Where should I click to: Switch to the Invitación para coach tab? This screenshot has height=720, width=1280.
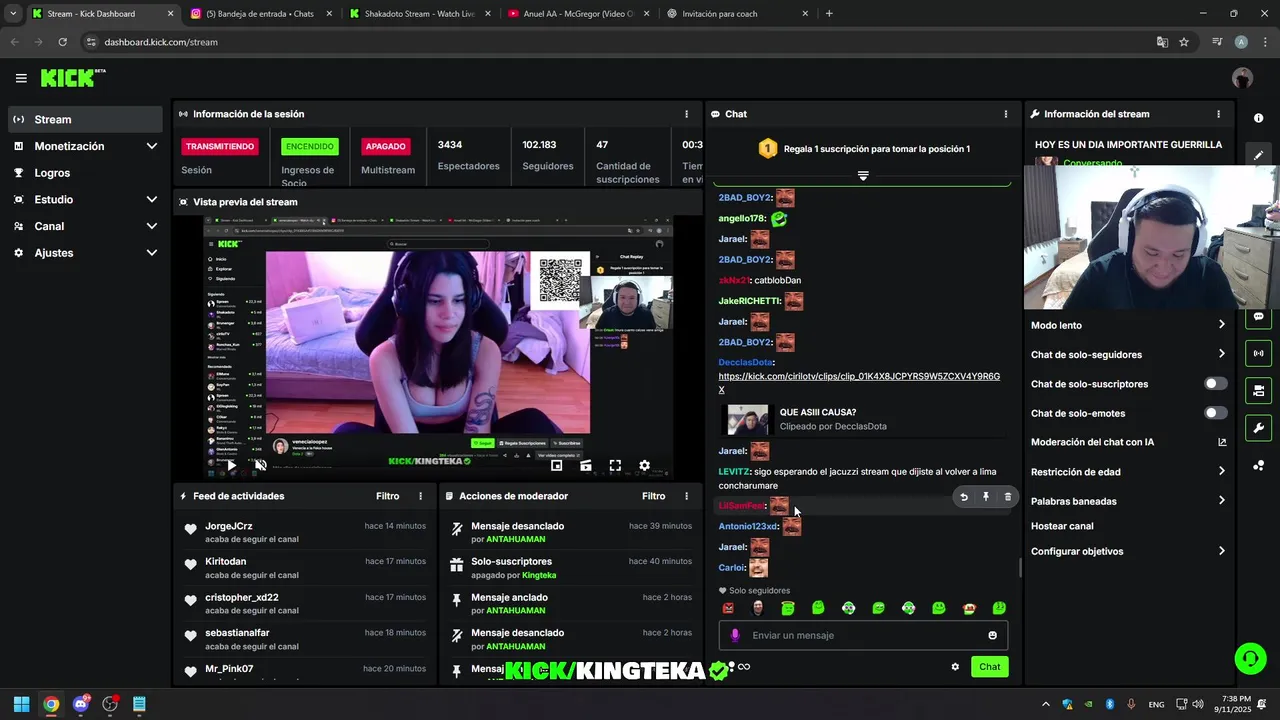737,14
